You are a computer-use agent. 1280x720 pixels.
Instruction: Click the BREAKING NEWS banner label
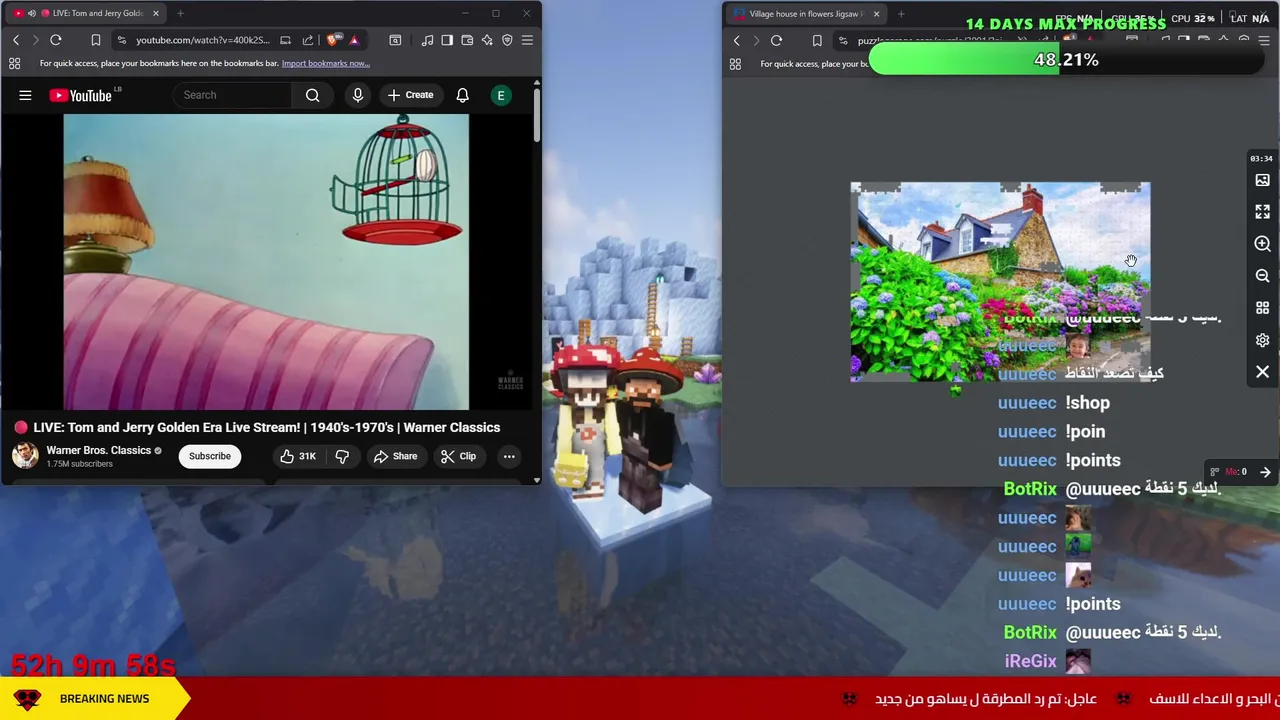pos(104,699)
